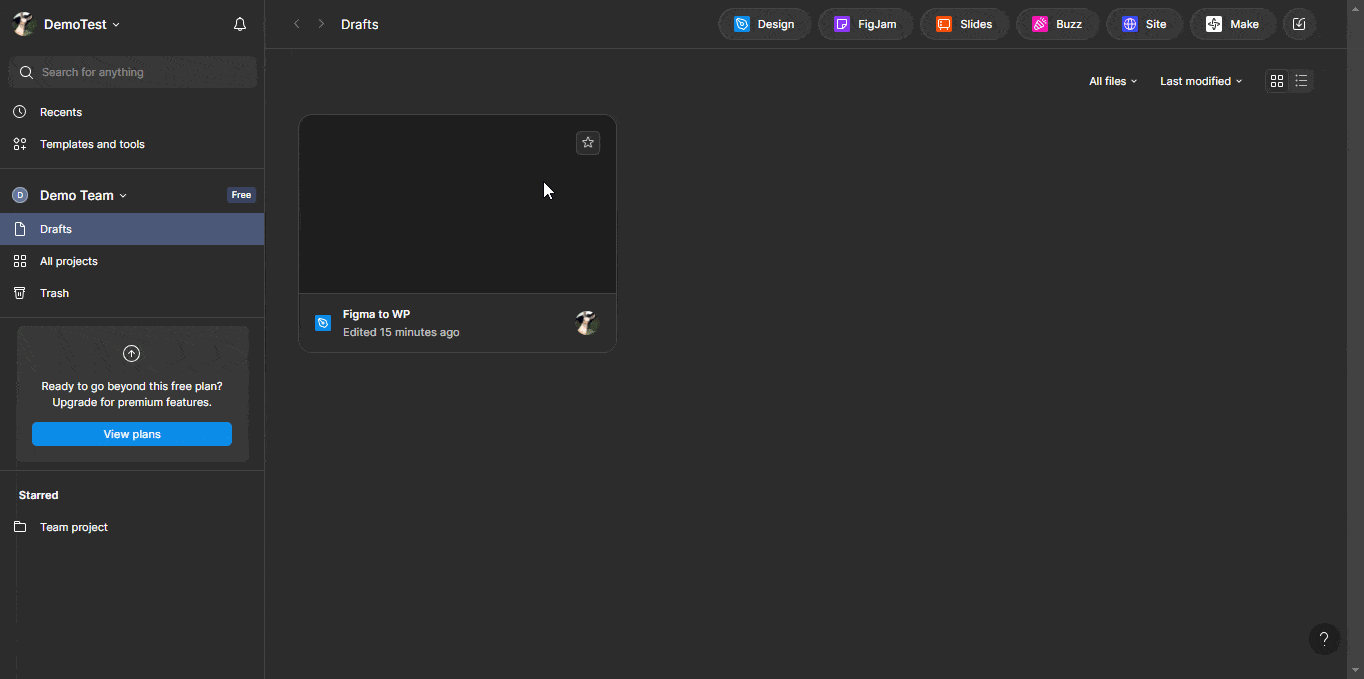Open the help question mark button

coord(1324,640)
